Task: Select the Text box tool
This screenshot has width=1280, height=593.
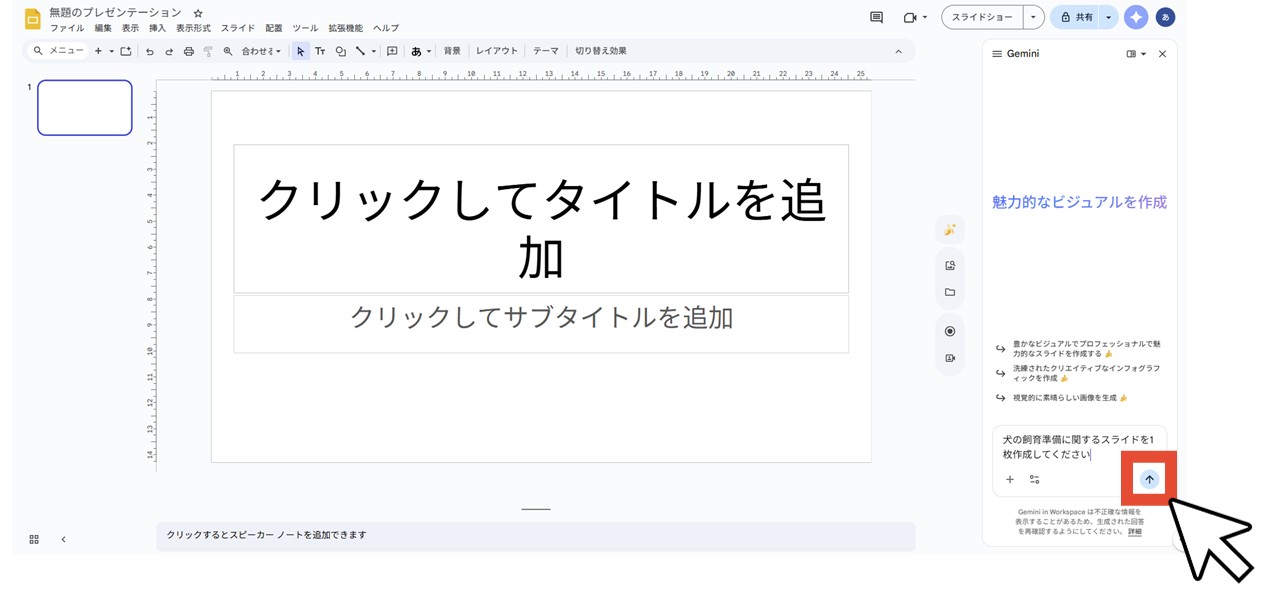Action: click(321, 50)
